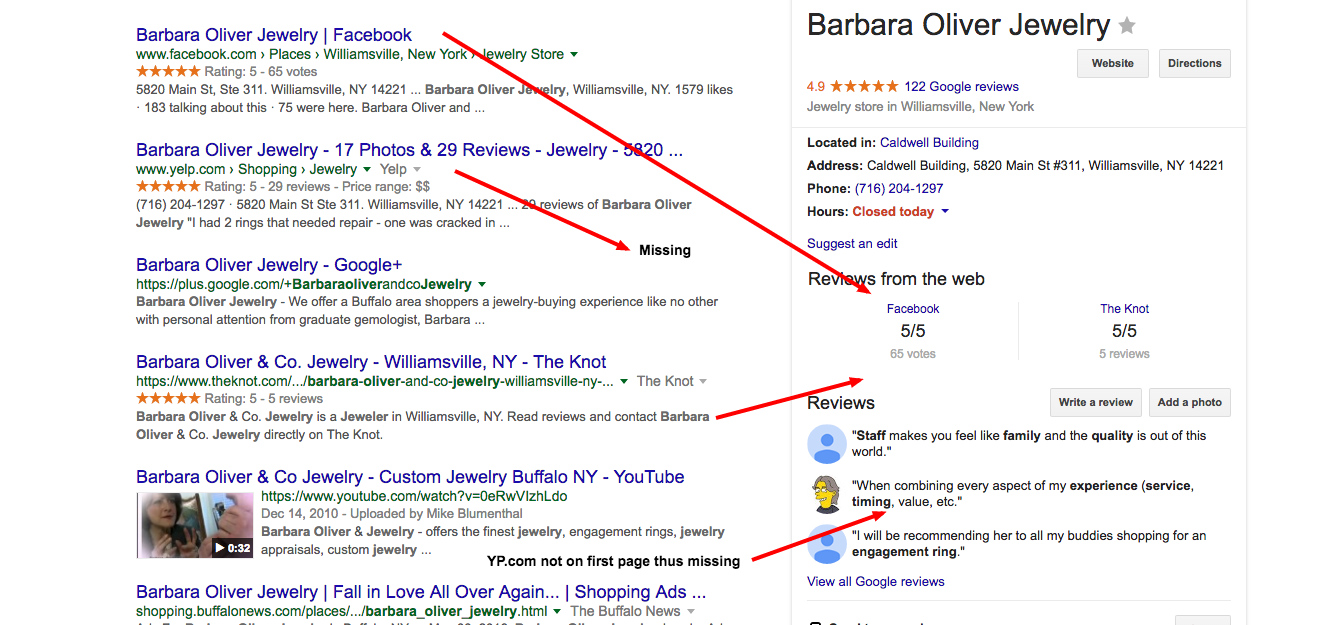
Task: Open Facebook under Reviews from the web
Action: (913, 309)
